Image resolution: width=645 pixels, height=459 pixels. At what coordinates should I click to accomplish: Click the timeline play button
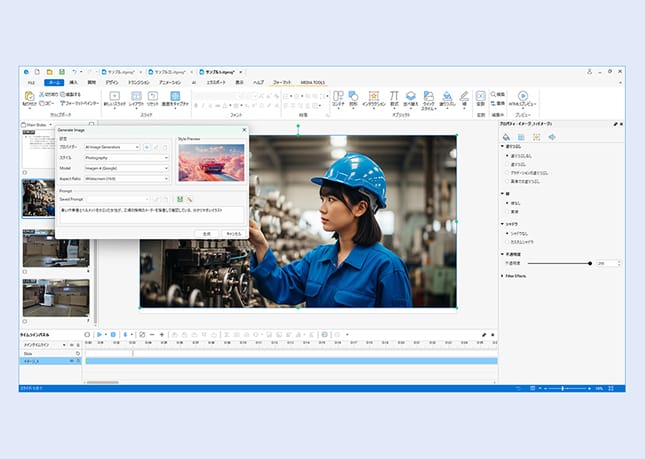100,334
